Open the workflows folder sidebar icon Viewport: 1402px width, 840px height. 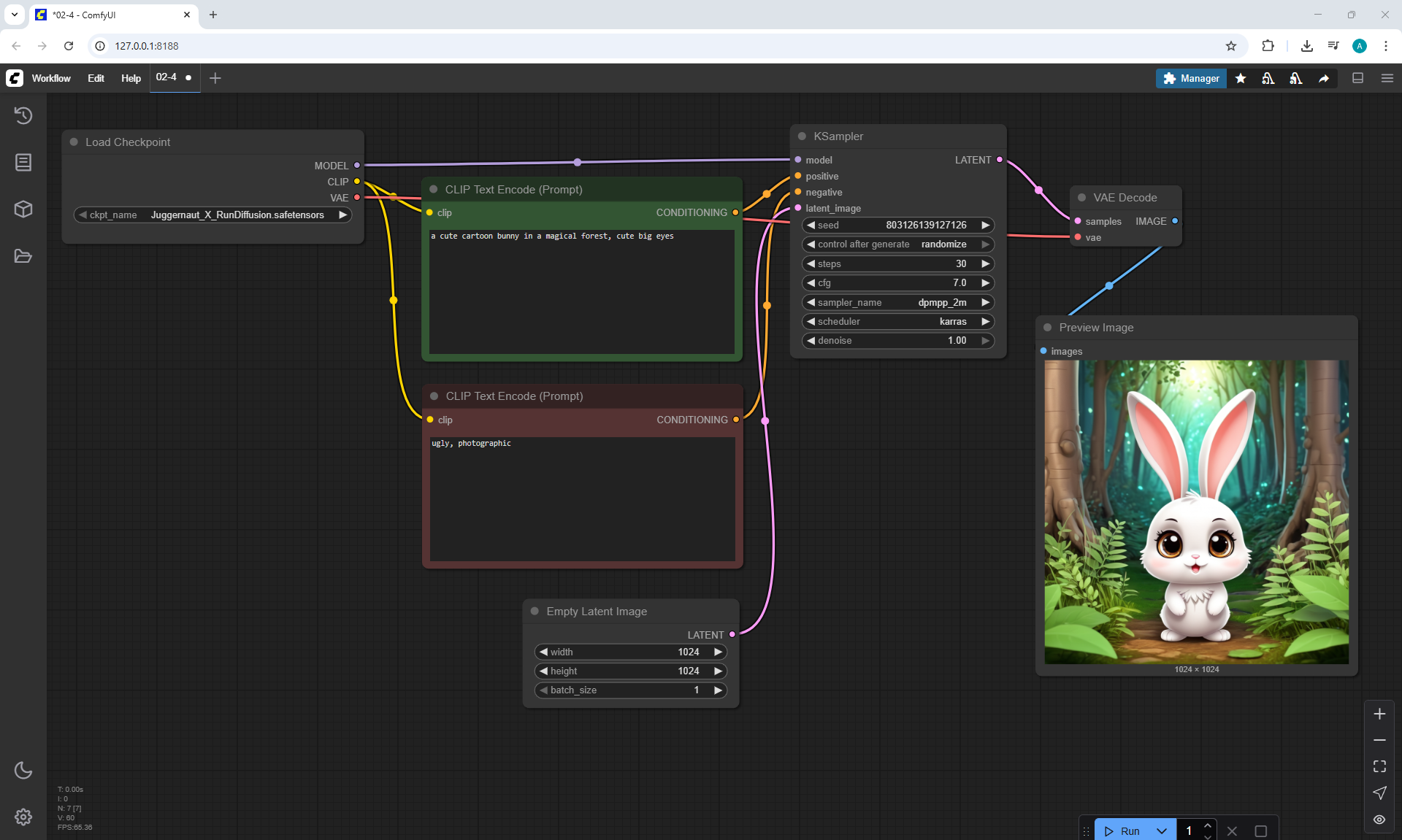[x=23, y=256]
